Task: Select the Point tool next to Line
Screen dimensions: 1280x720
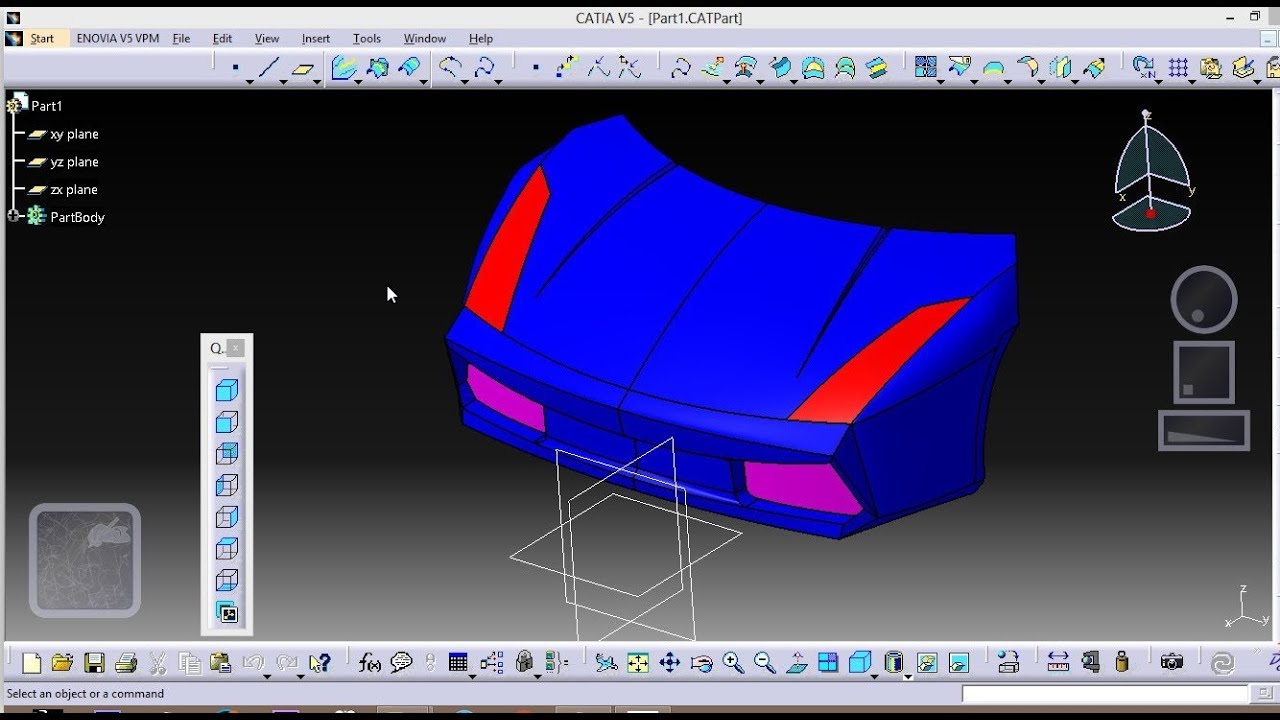Action: coord(235,68)
